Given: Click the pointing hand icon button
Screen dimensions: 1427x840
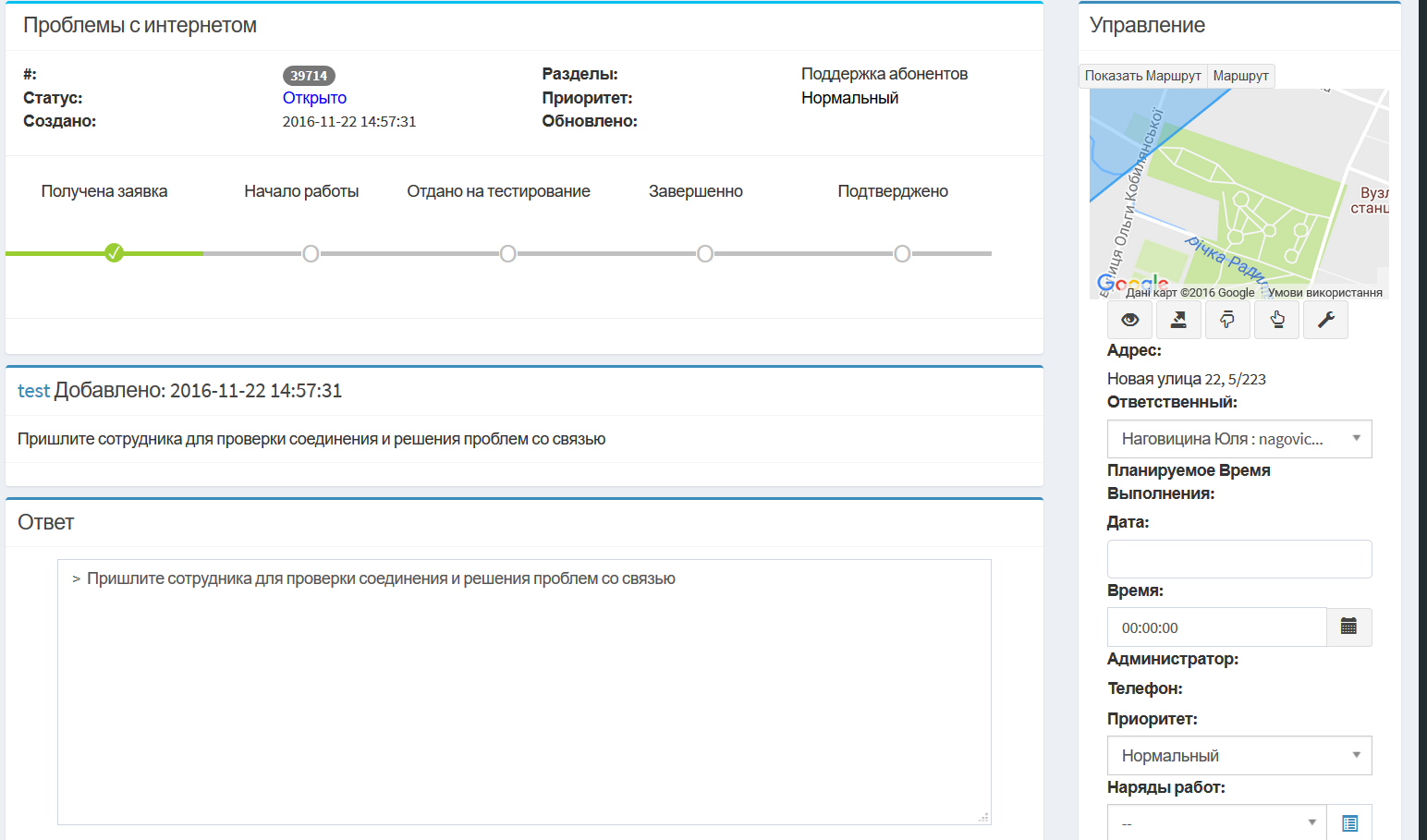Looking at the screenshot, I should pos(1276,320).
